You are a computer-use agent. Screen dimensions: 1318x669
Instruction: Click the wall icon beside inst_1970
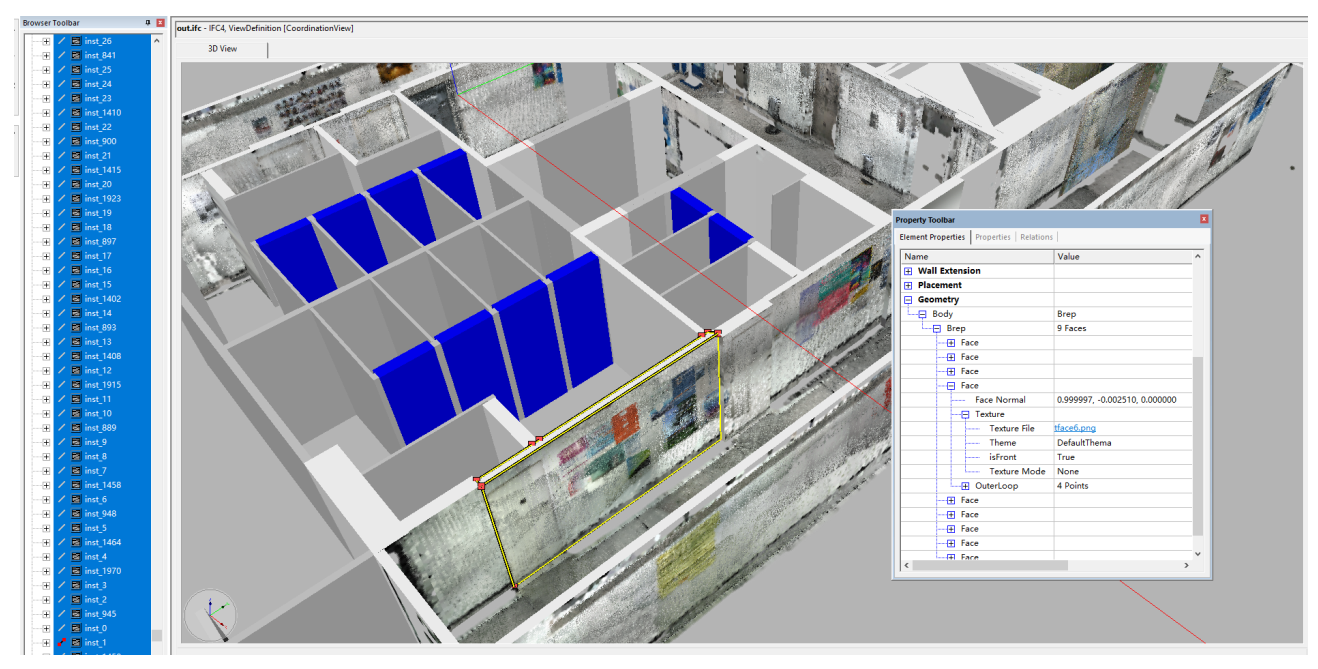click(76, 571)
